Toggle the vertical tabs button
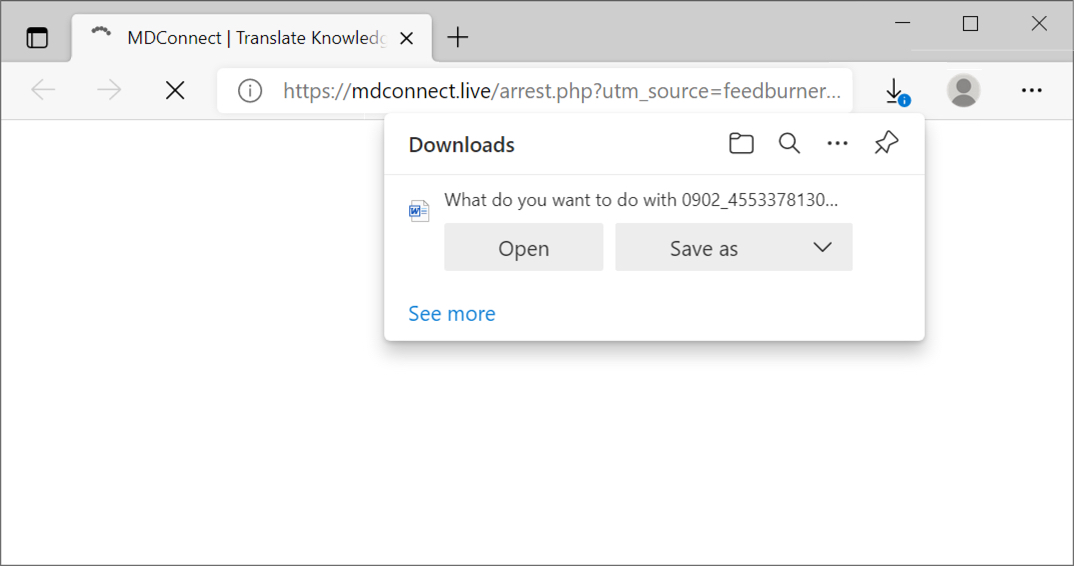The image size is (1074, 566). [x=37, y=38]
